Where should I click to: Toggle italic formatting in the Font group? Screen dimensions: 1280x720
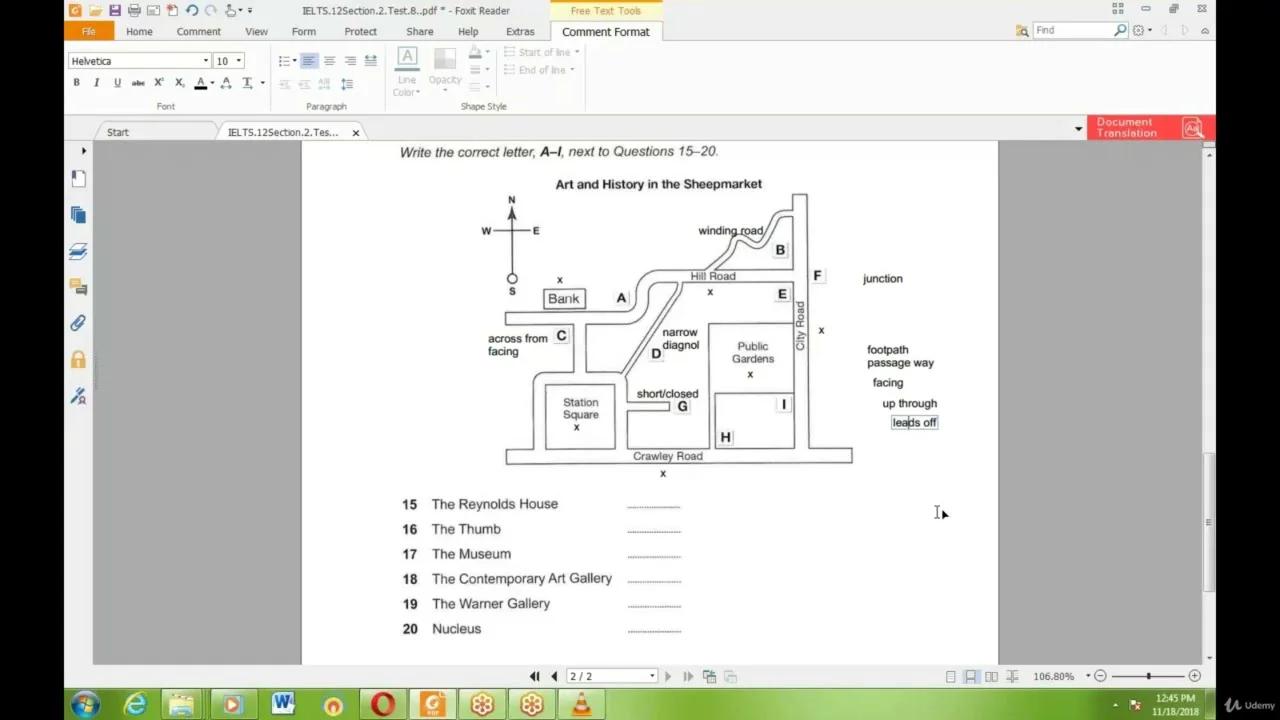pos(96,82)
